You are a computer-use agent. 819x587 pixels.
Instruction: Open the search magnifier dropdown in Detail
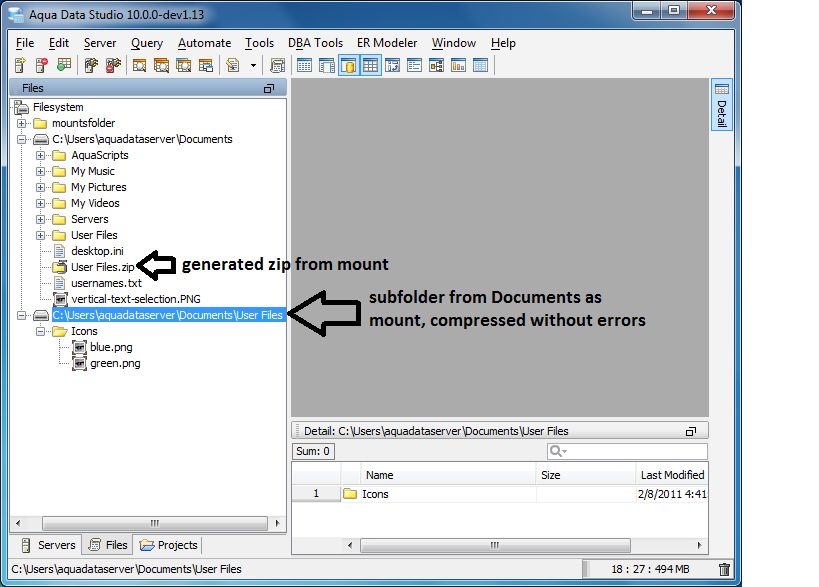click(x=558, y=451)
